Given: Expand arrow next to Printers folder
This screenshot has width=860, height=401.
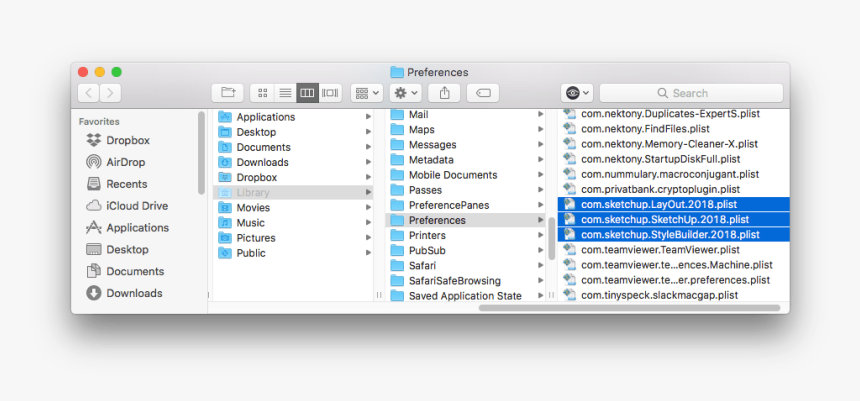Looking at the screenshot, I should point(540,235).
